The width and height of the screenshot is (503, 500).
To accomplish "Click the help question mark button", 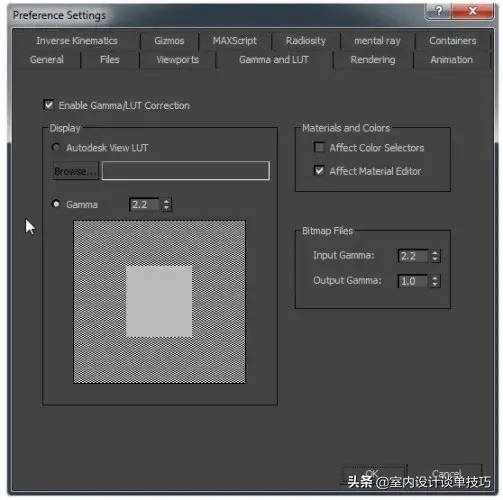I will click(x=439, y=11).
